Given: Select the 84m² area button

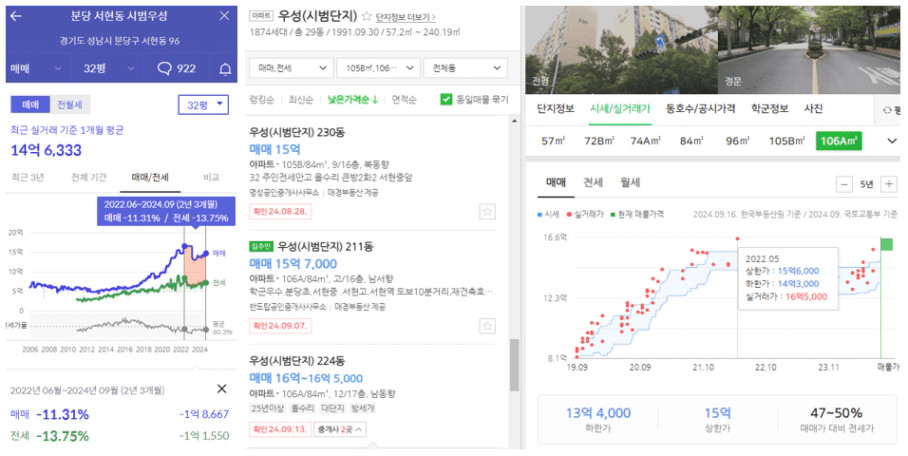Looking at the screenshot, I should (x=691, y=141).
